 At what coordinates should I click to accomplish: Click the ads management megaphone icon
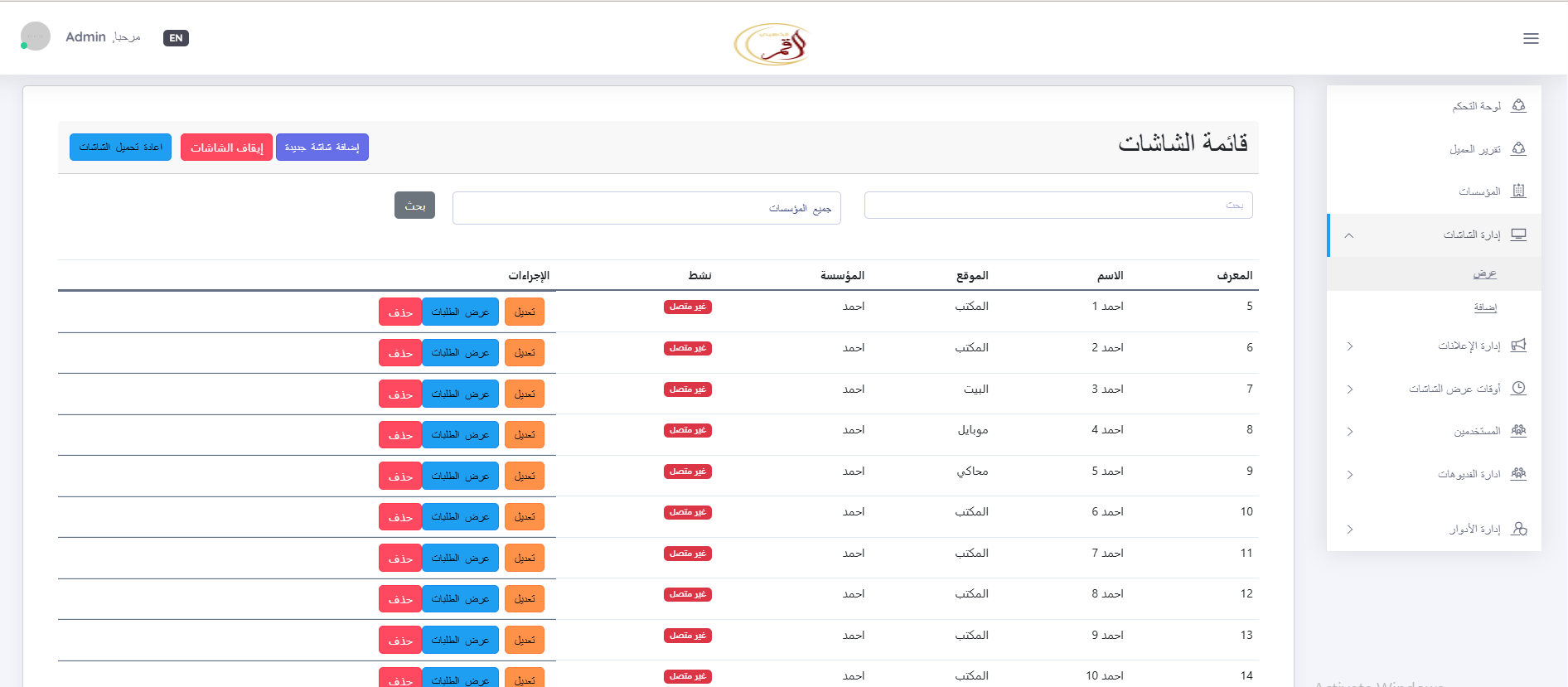1518,346
